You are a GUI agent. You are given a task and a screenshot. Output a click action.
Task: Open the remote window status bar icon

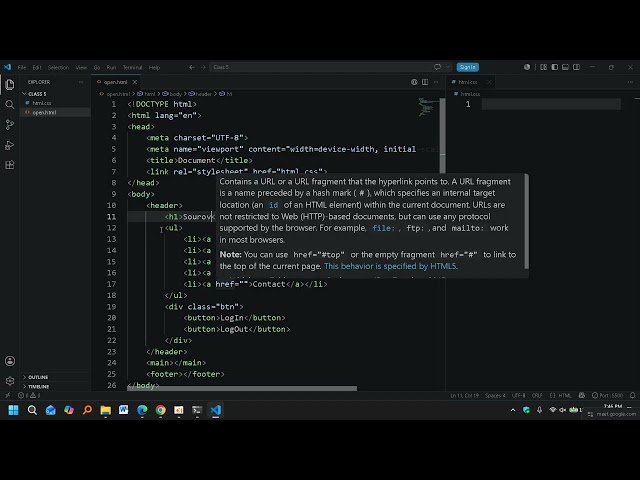coord(7,395)
